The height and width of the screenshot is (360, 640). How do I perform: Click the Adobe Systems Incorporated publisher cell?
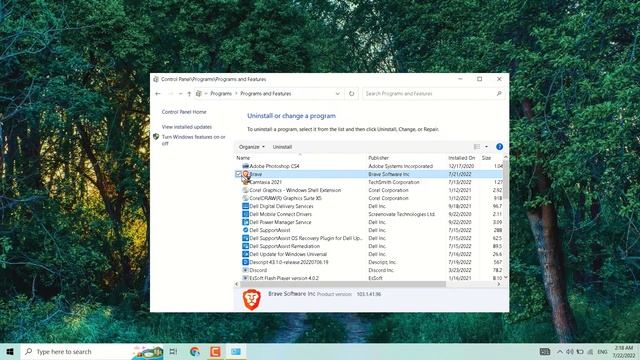click(400, 166)
